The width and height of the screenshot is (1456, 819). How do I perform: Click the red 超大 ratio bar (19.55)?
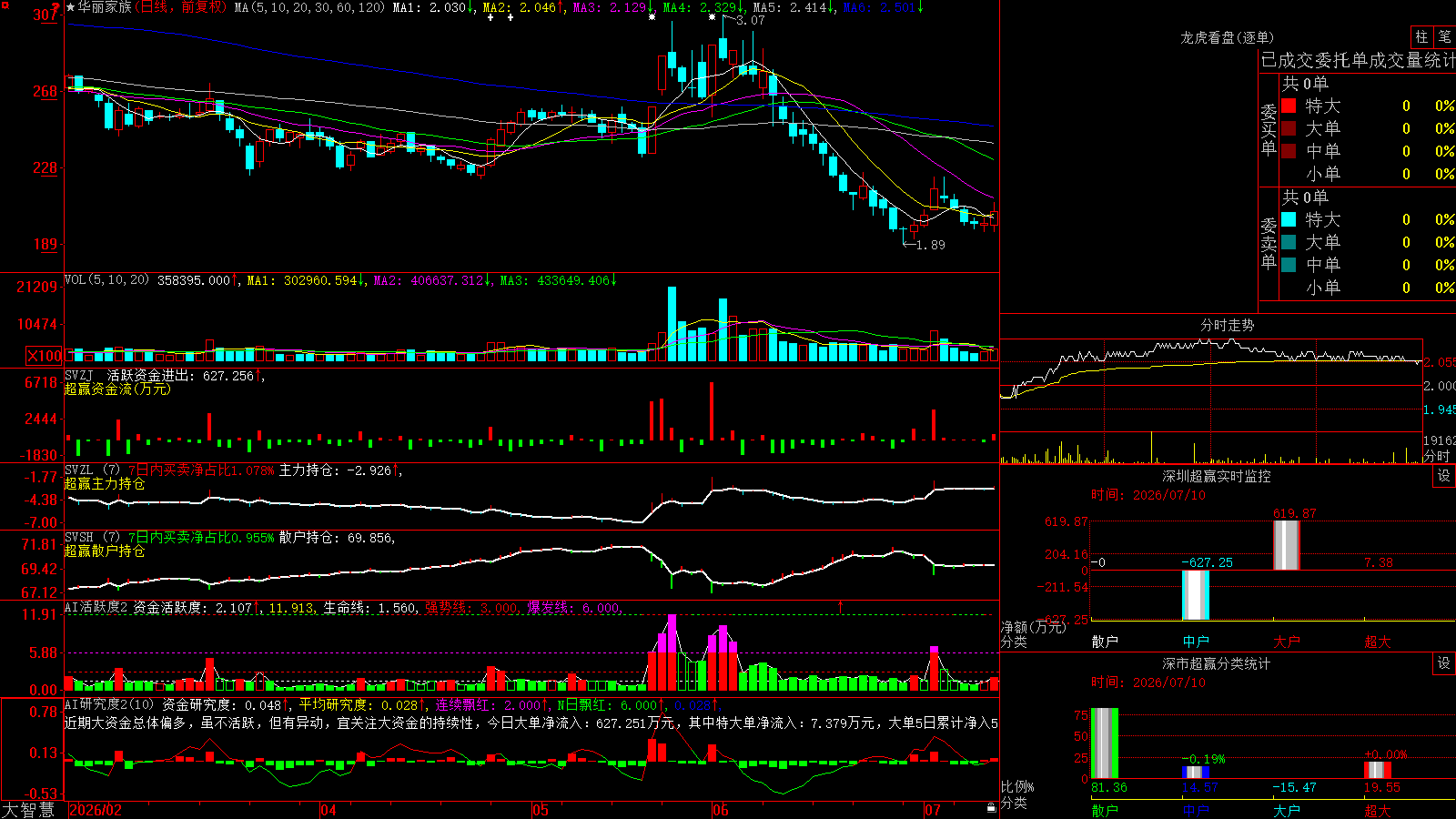(1378, 770)
